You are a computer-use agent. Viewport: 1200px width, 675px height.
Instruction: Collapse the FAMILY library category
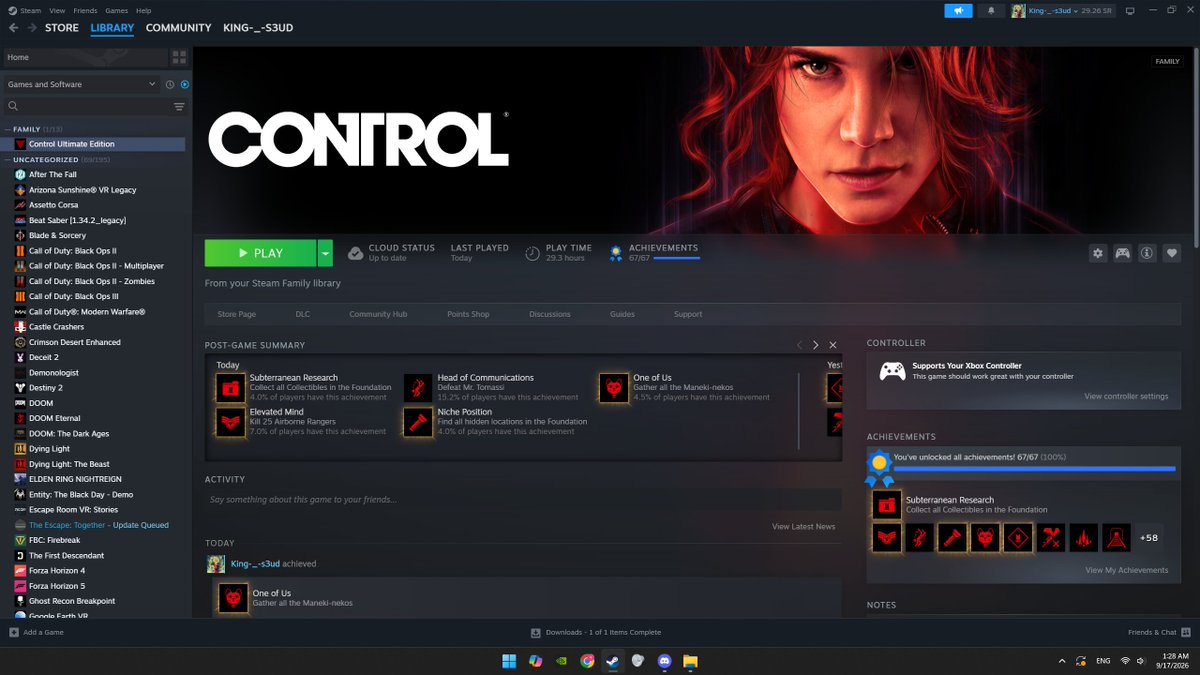pos(7,129)
